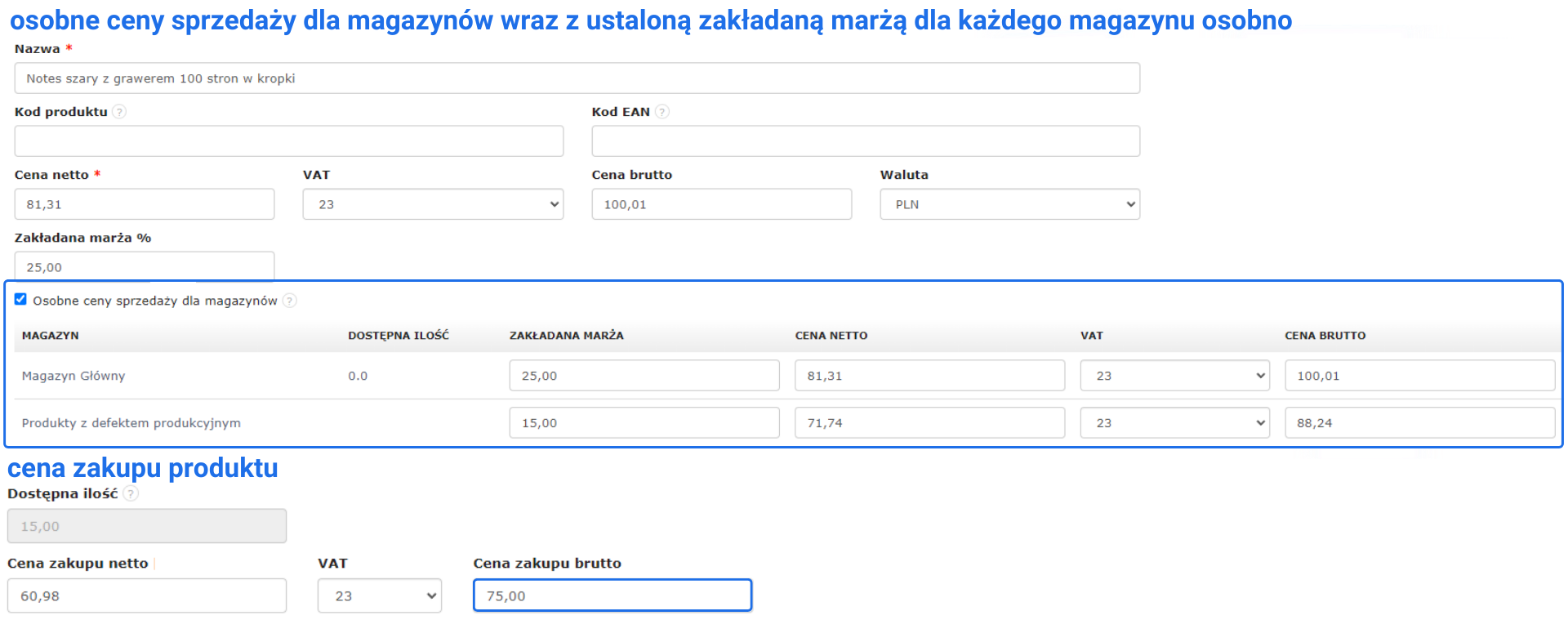Click the main Cena brutto field beside Waluta
Screen dimensions: 1568x620
(x=722, y=204)
